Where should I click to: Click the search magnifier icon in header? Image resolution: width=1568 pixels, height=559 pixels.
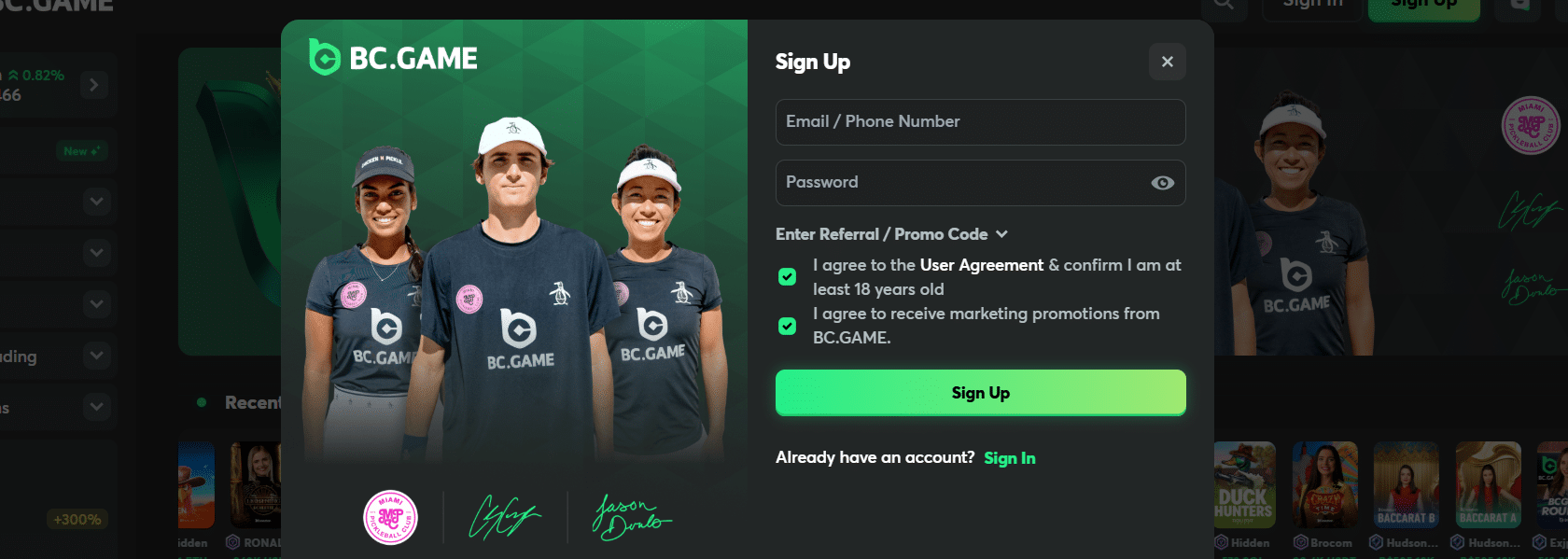(x=1224, y=5)
